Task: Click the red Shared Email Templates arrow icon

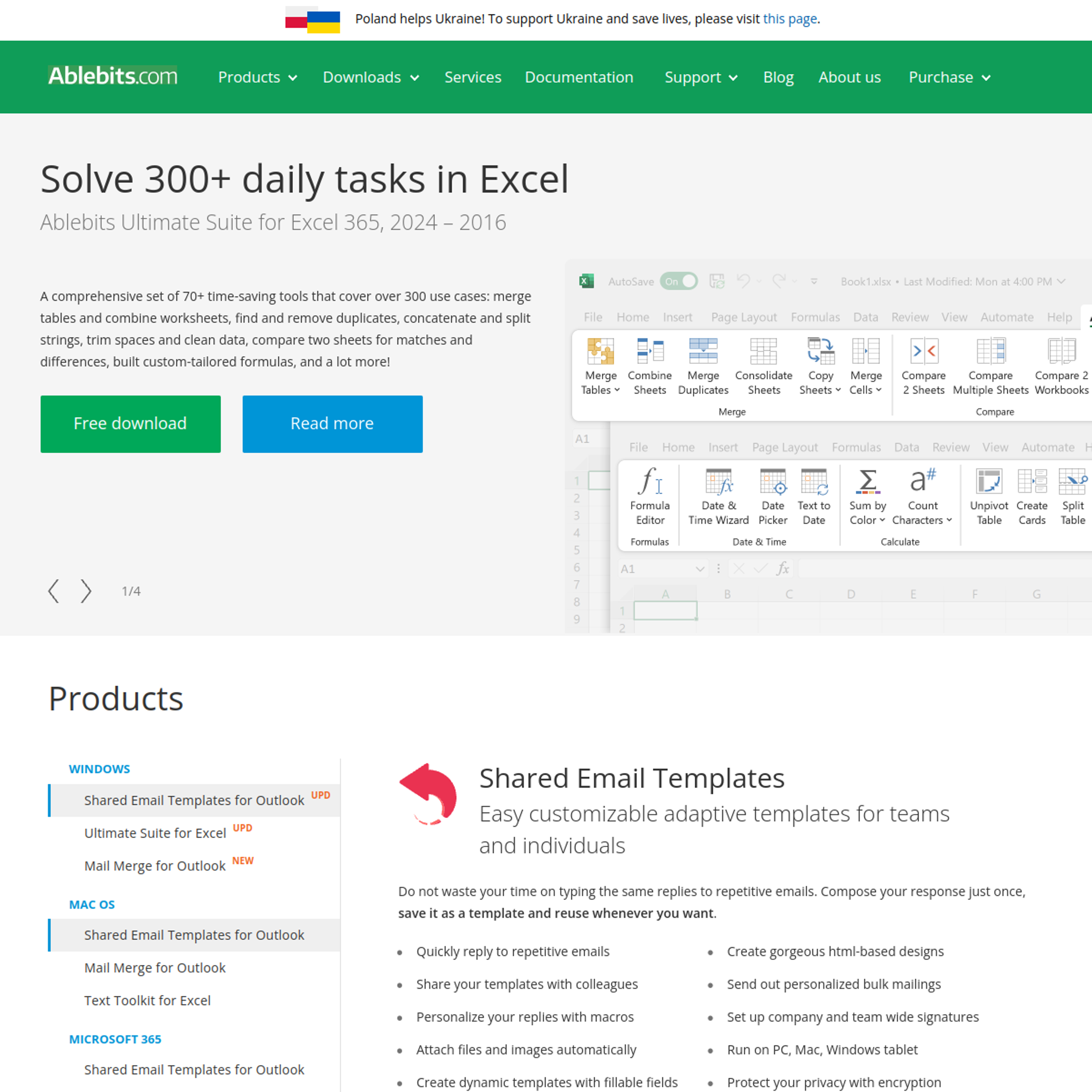Action: (429, 794)
